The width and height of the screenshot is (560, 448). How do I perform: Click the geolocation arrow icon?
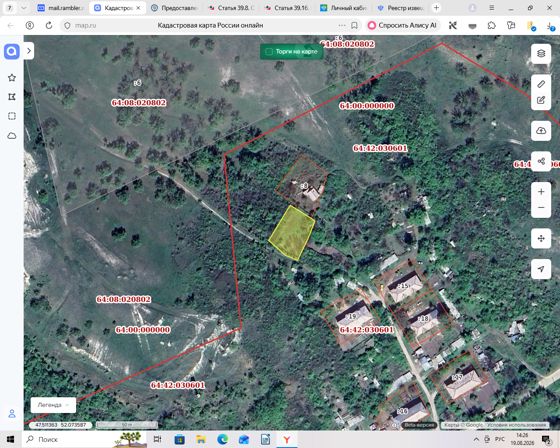pos(541,269)
